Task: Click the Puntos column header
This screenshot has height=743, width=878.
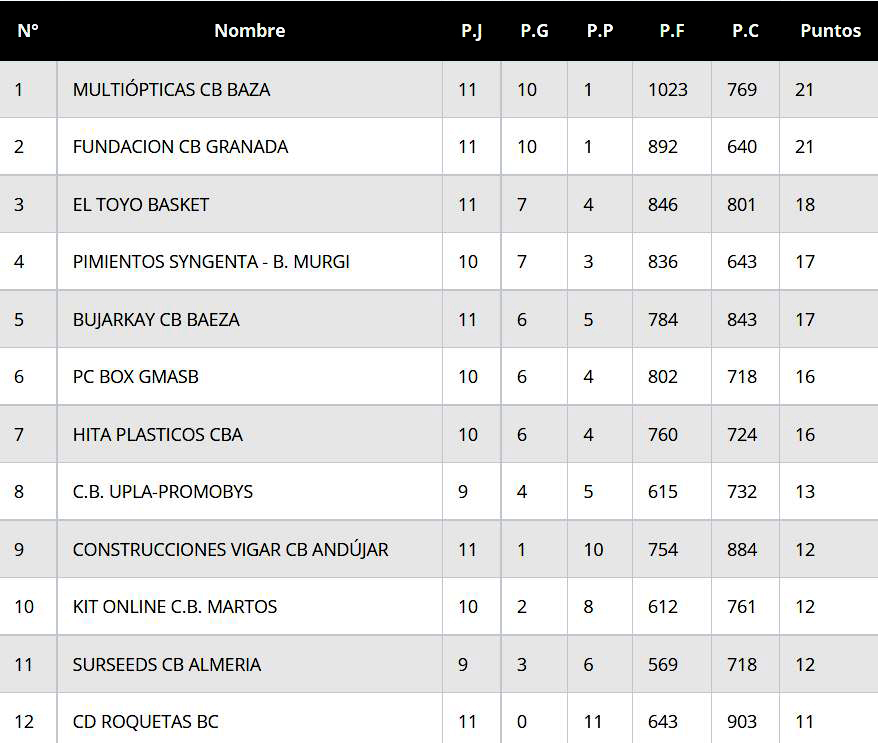Action: click(x=830, y=31)
